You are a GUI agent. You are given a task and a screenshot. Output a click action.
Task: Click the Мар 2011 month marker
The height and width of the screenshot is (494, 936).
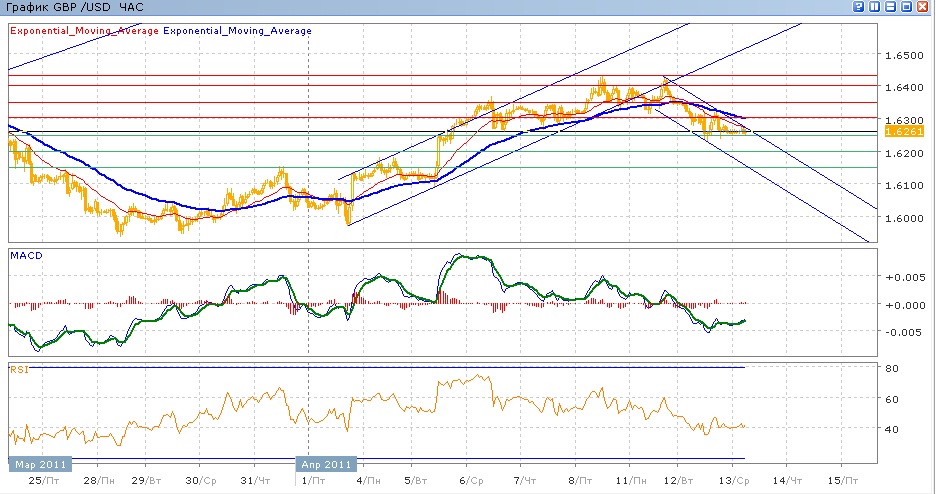click(40, 464)
